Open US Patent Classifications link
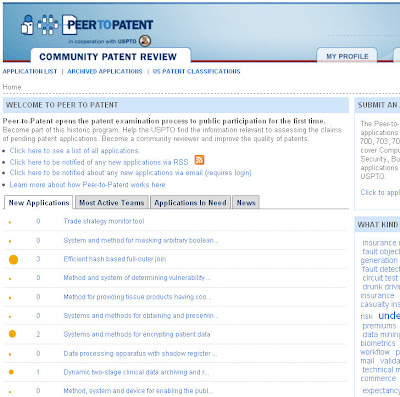Image resolution: width=400 pixels, height=397 pixels. [x=196, y=71]
